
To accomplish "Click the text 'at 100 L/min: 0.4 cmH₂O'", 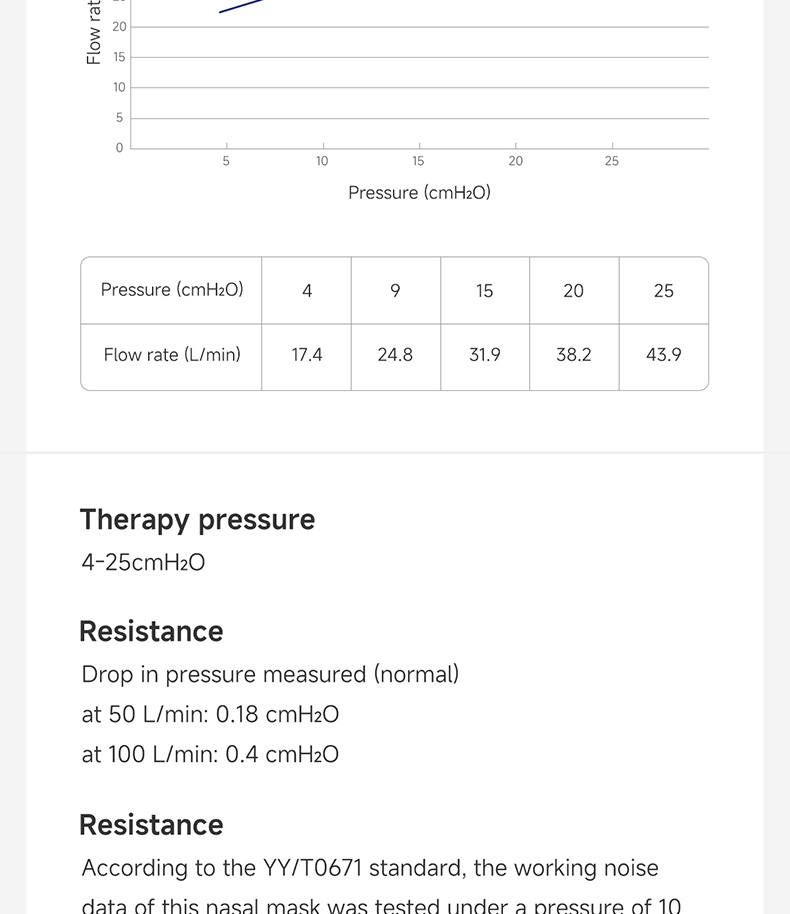I will (x=210, y=754).
